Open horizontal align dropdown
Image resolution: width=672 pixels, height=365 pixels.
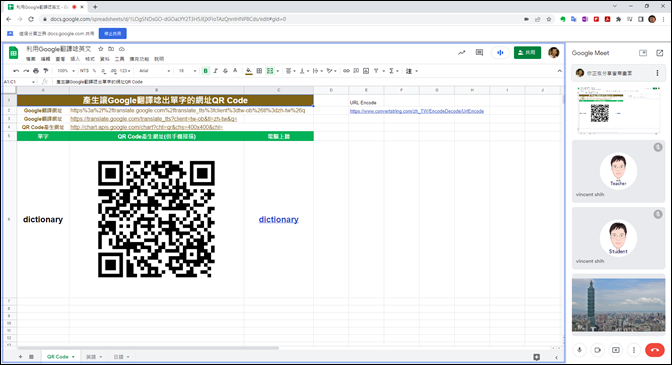coord(291,71)
